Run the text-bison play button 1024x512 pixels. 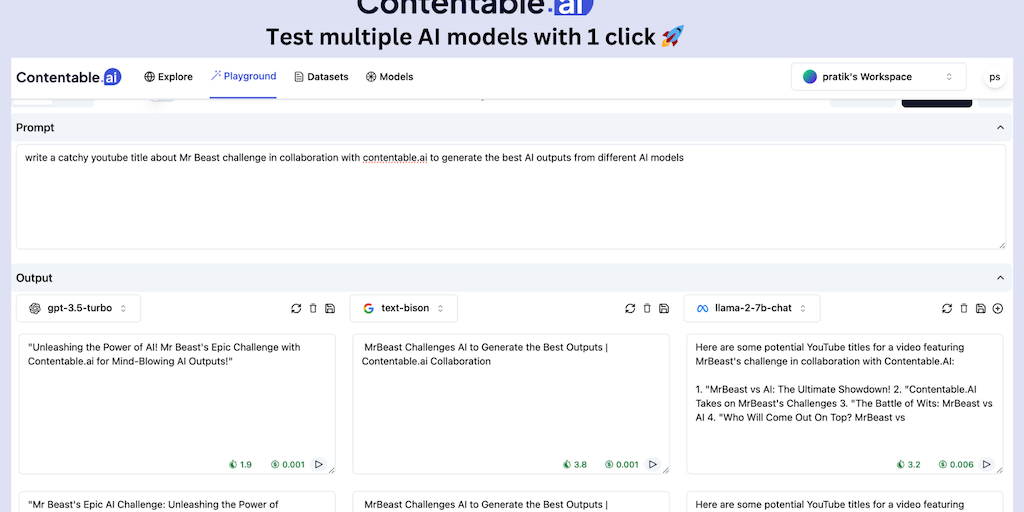coord(653,464)
